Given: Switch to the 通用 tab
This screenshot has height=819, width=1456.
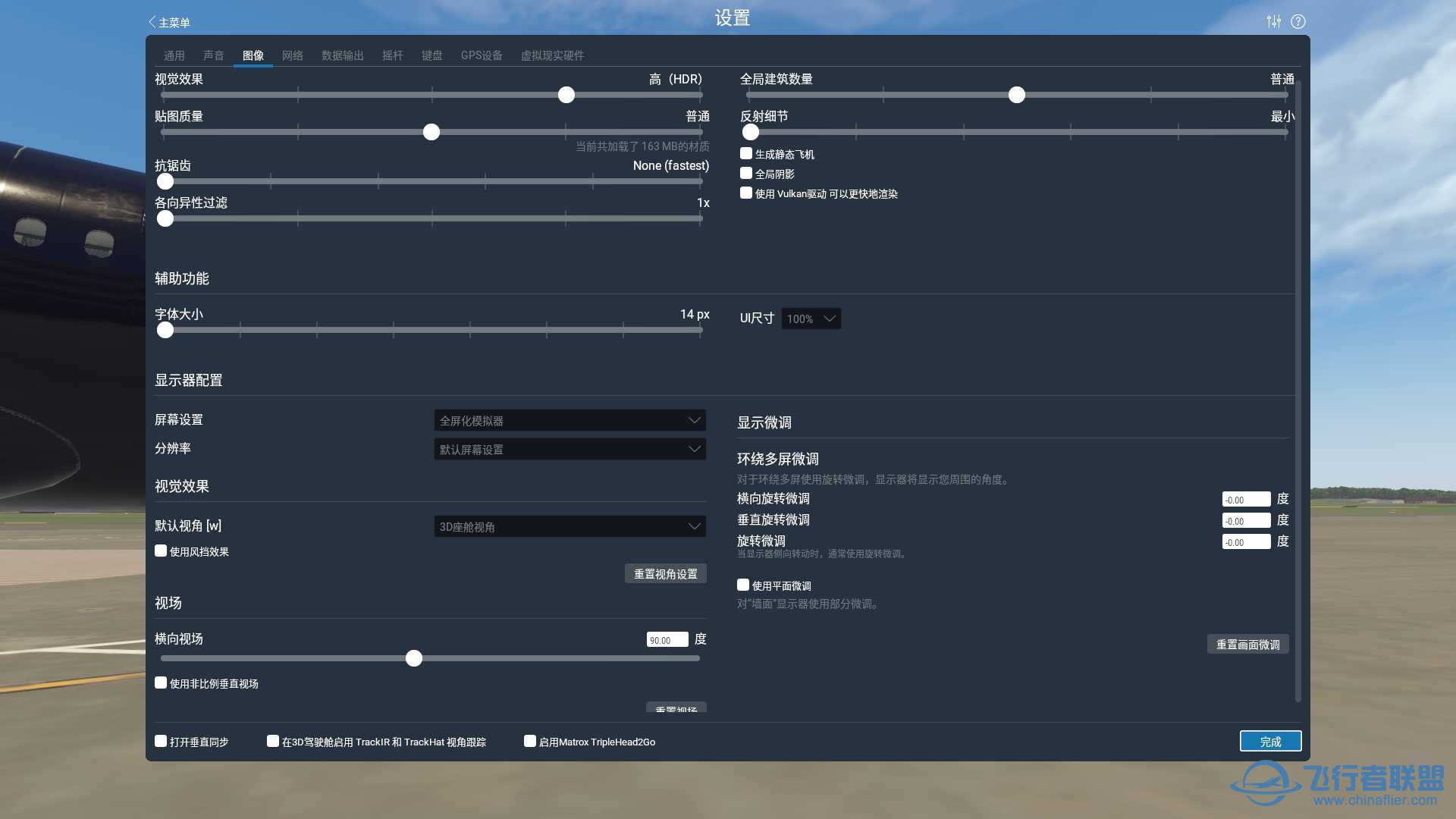Looking at the screenshot, I should [174, 55].
